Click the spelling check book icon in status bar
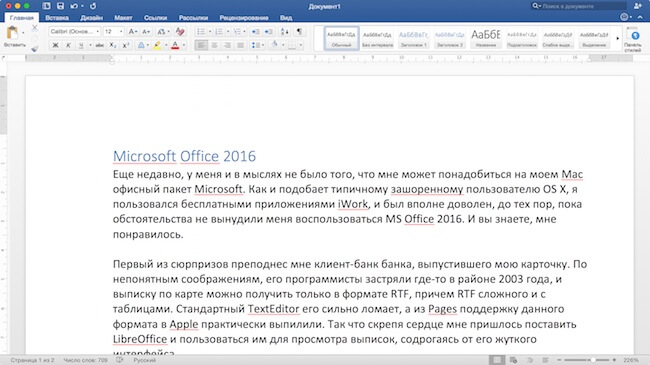Image resolution: width=650 pixels, height=365 pixels. pyautogui.click(x=120, y=360)
